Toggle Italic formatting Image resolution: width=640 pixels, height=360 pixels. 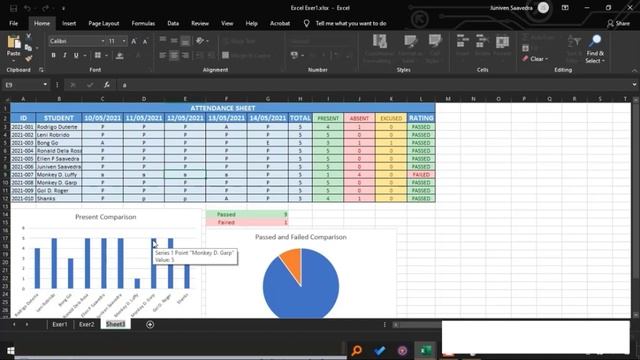pos(65,55)
